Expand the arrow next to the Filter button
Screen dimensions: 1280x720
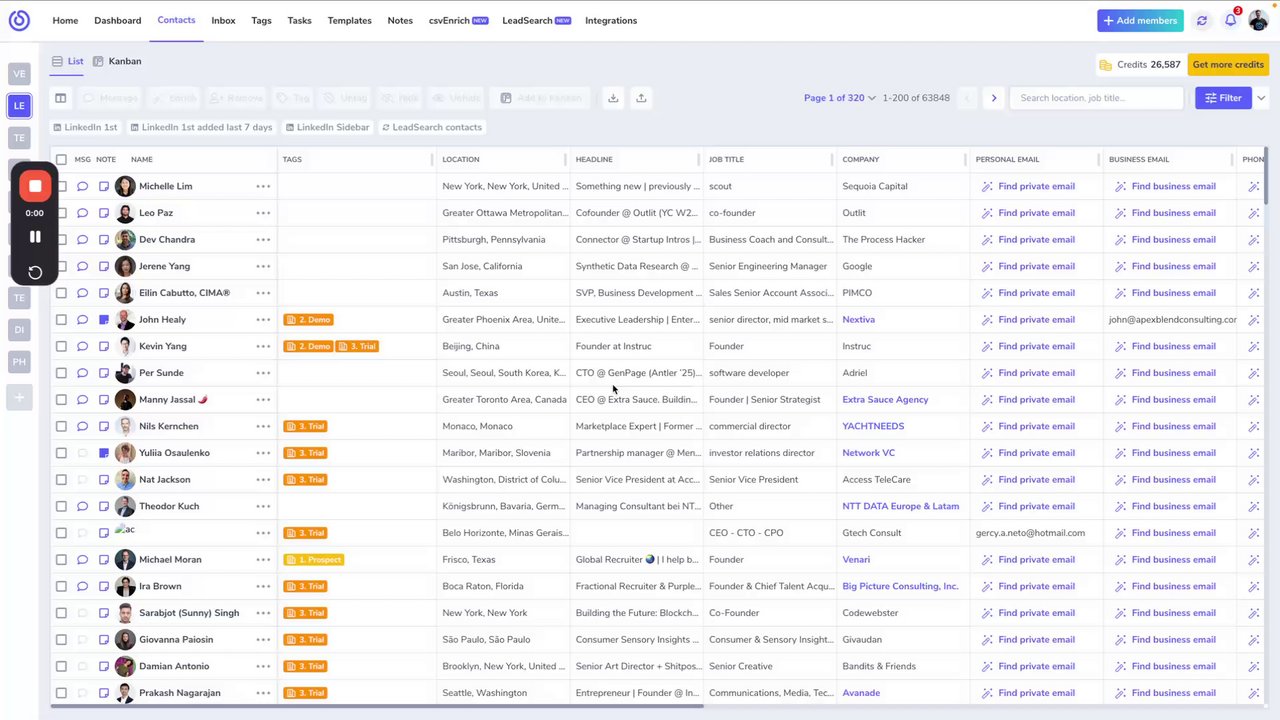(1261, 98)
